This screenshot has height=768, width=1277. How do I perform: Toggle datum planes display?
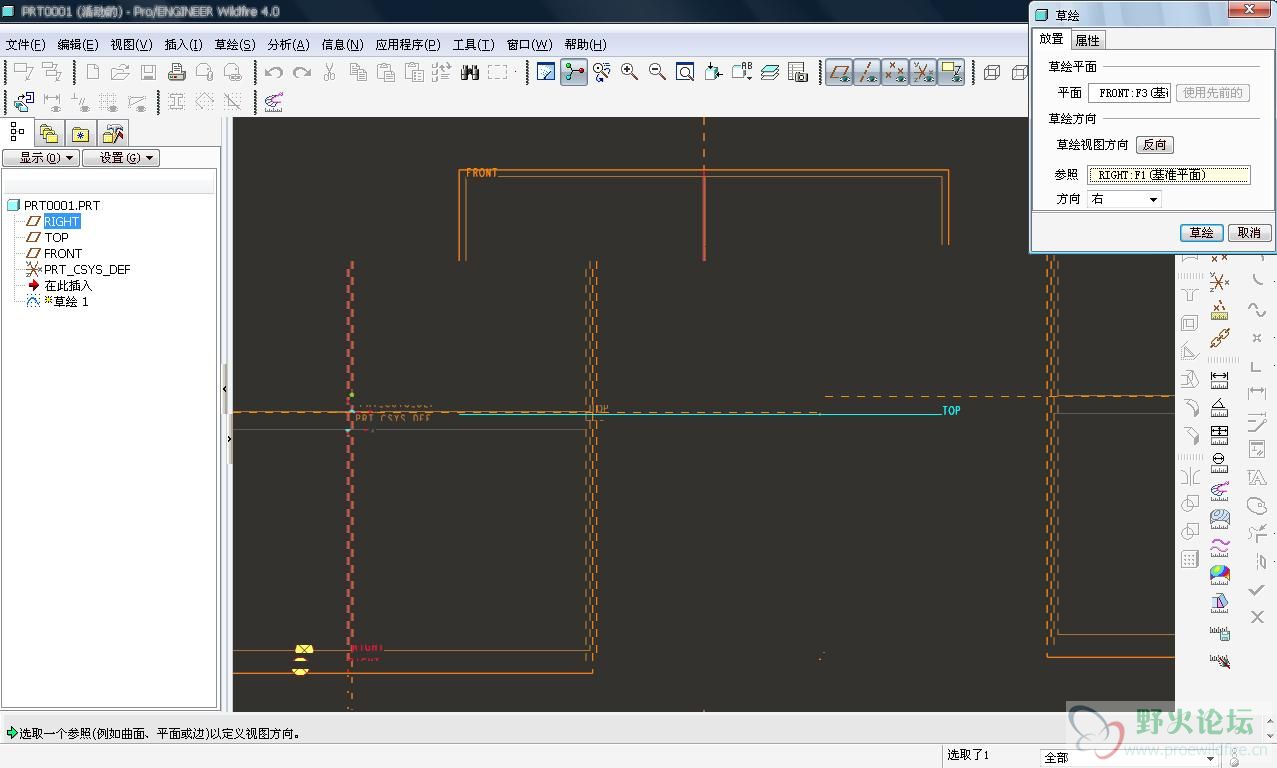[x=839, y=72]
